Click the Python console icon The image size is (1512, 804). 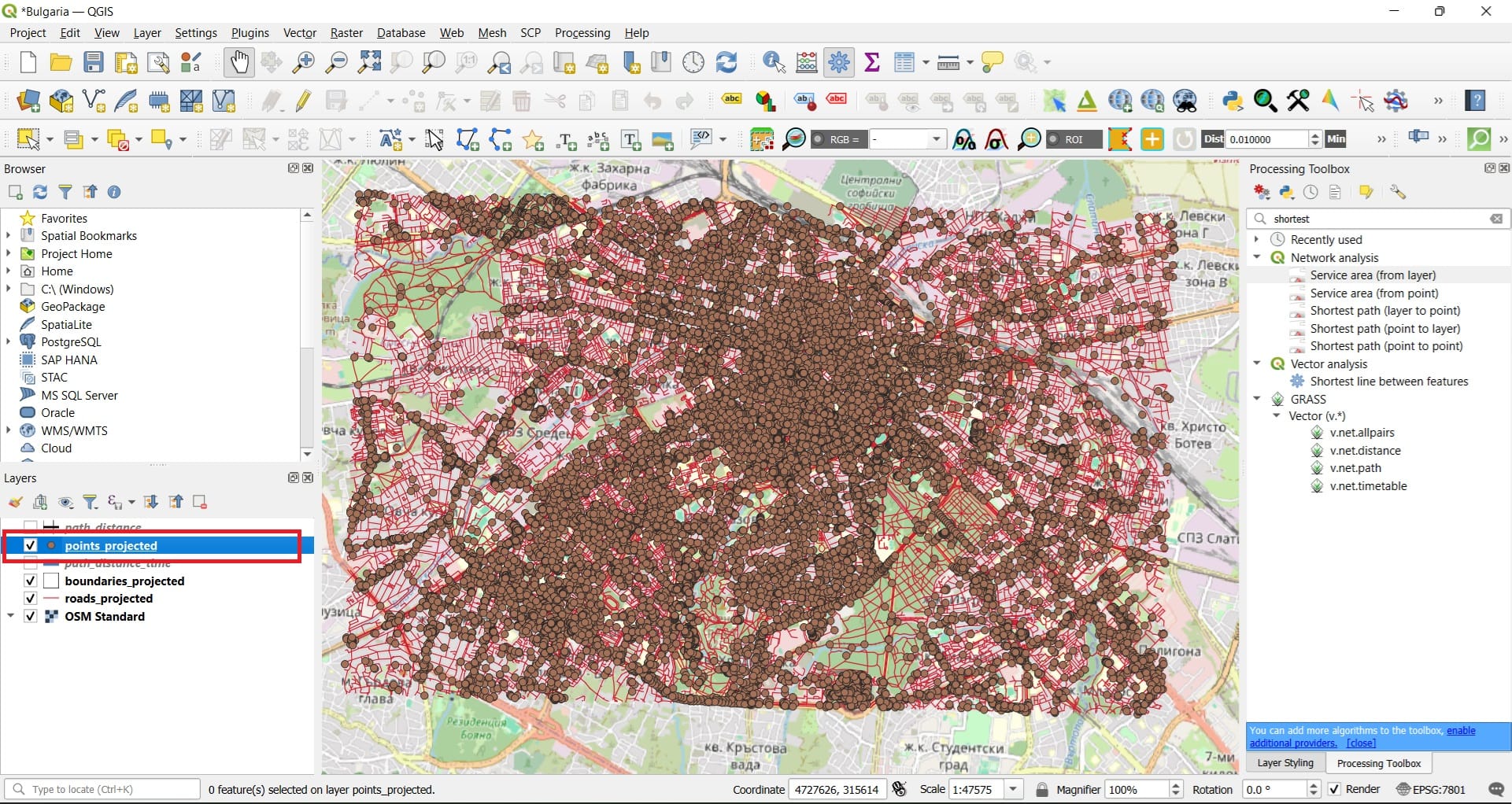1233,101
